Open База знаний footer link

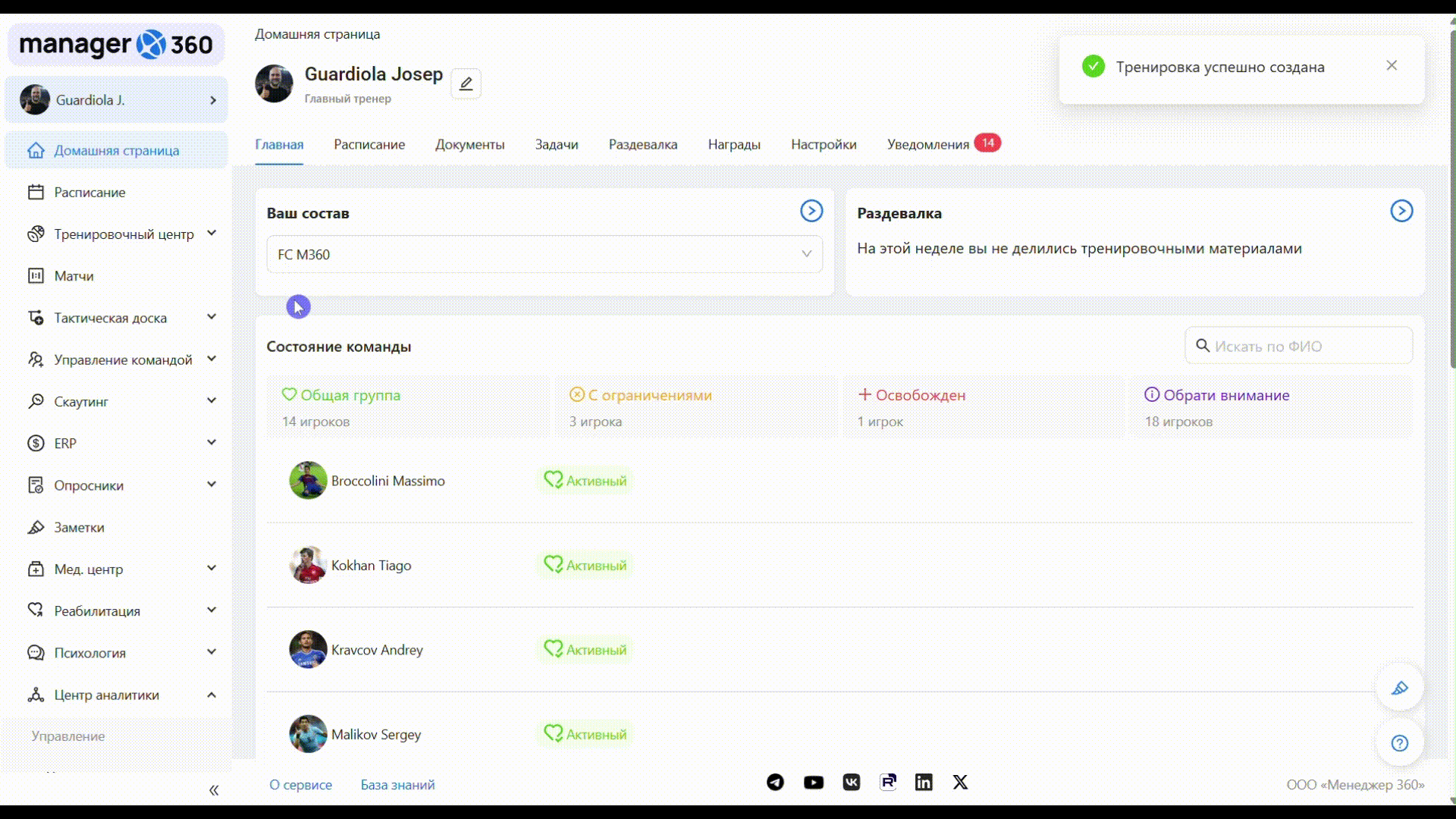397,785
